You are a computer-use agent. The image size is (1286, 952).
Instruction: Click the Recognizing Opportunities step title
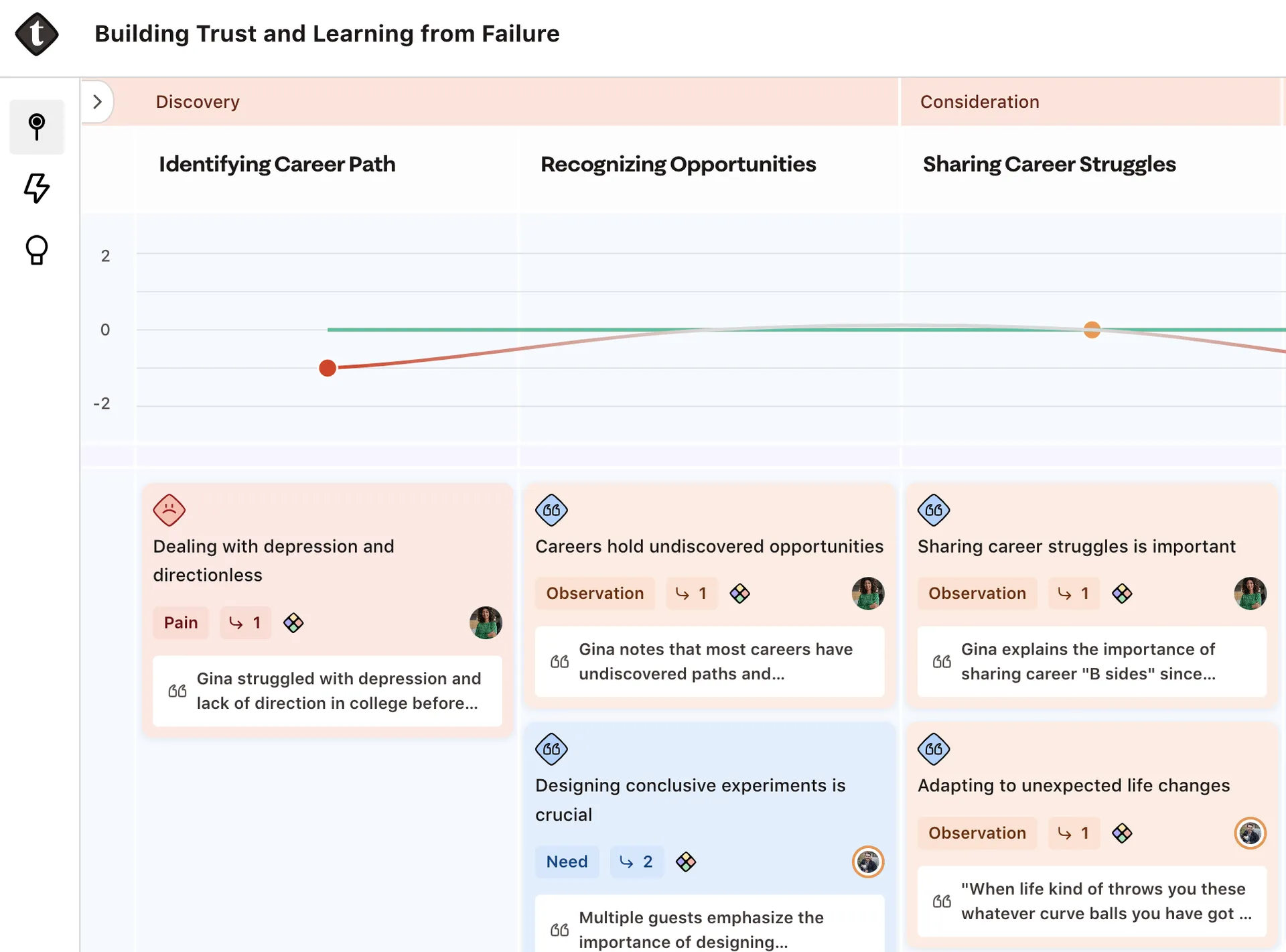(678, 164)
